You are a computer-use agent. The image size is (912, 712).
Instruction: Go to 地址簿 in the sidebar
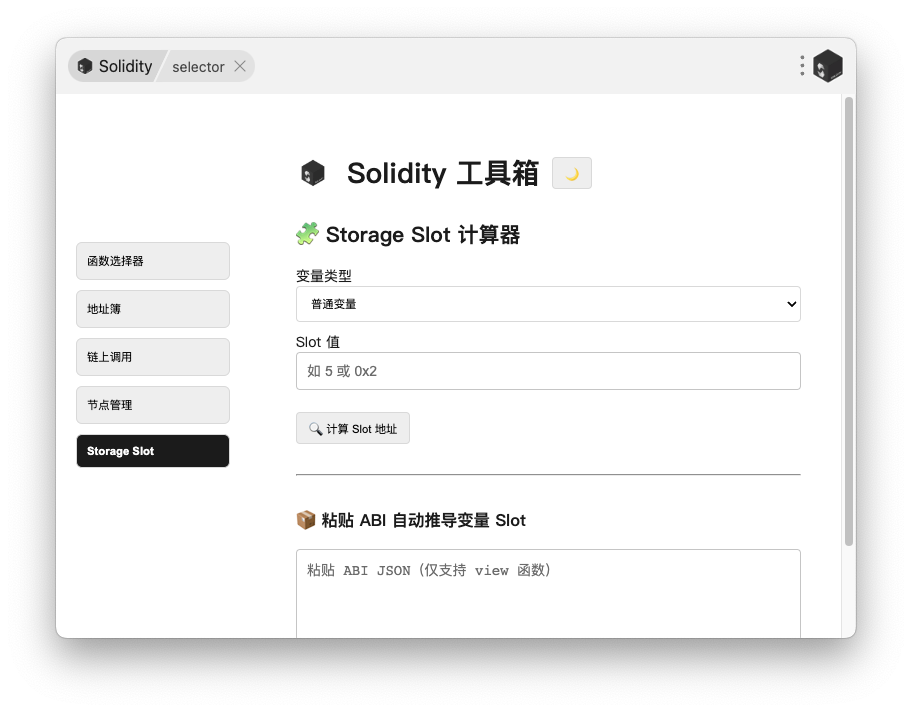tap(153, 309)
